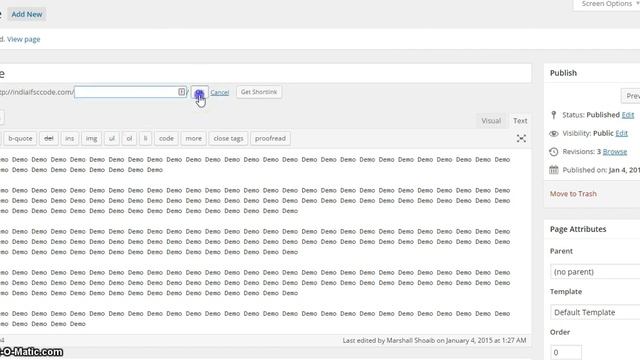Click the Add New page button
640x360 pixels.
click(x=27, y=14)
